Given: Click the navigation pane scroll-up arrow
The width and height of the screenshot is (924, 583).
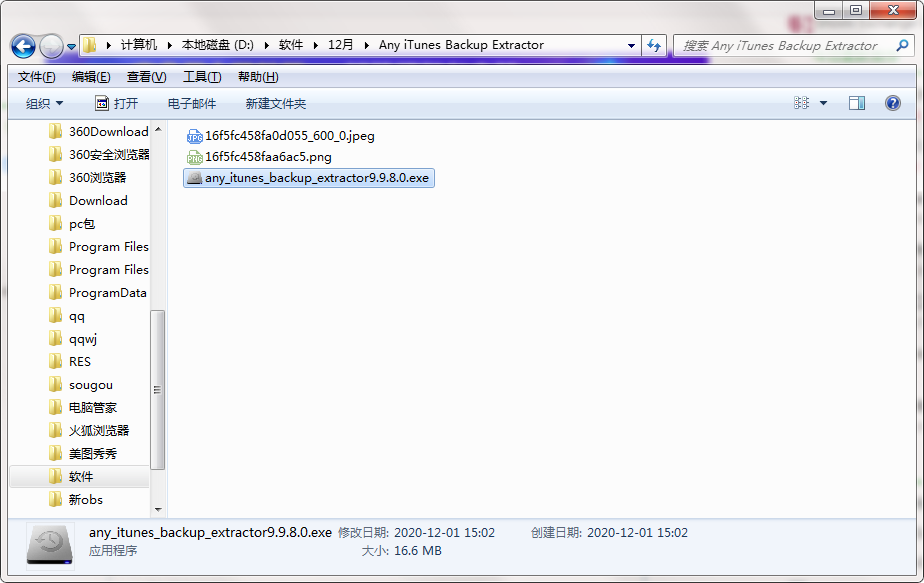Looking at the screenshot, I should (158, 129).
